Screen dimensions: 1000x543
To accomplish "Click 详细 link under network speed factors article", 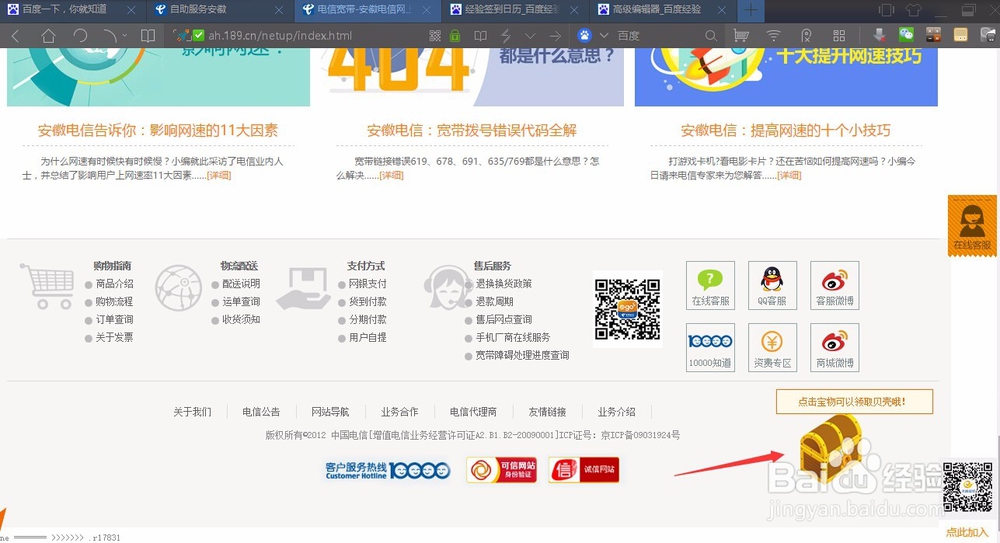I will pyautogui.click(x=219, y=175).
